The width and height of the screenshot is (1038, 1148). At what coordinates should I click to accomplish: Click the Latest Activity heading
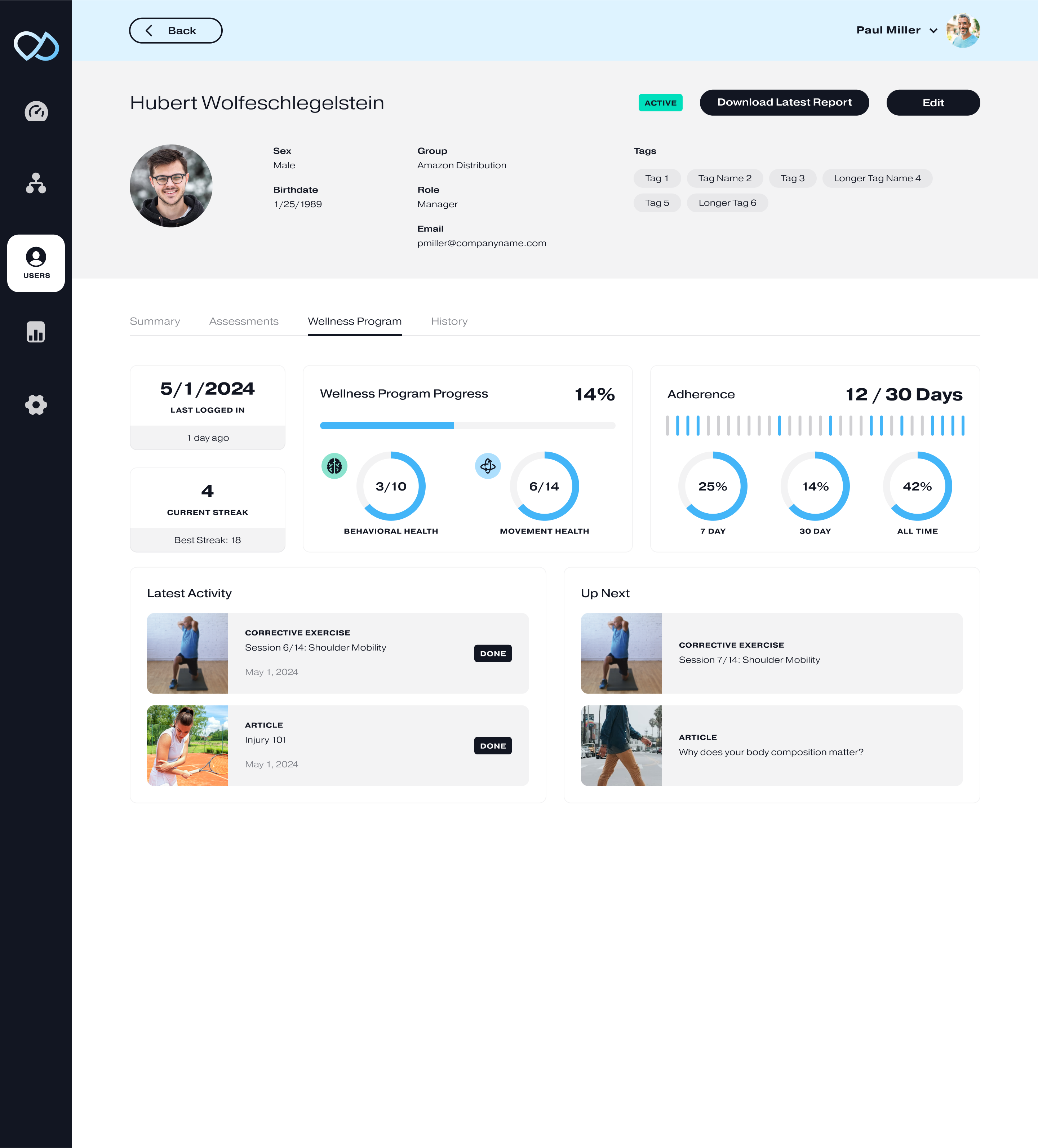tap(189, 593)
